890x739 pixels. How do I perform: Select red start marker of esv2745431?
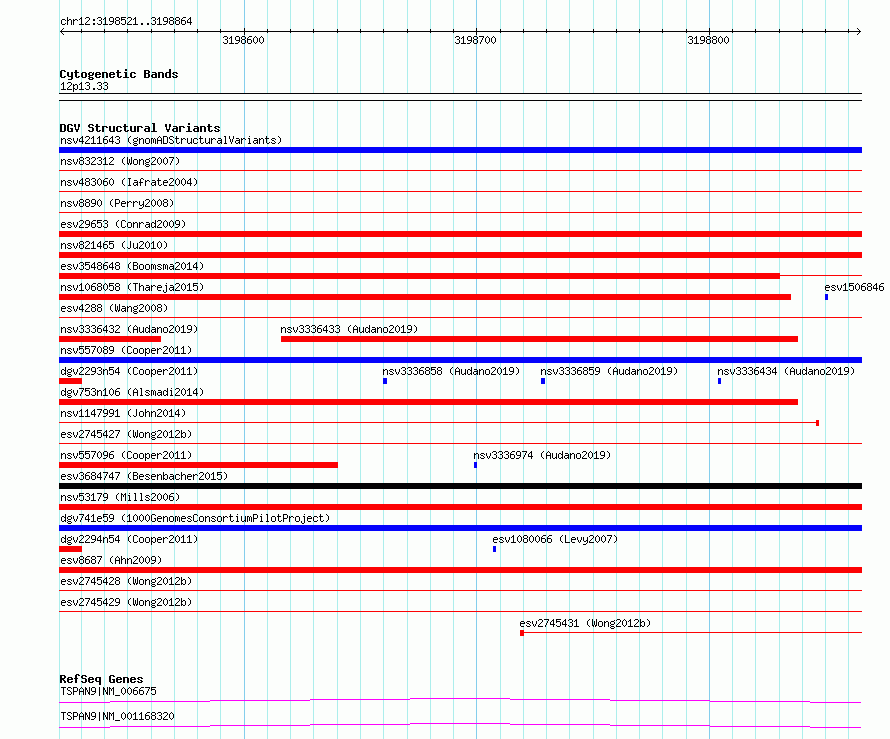[522, 633]
